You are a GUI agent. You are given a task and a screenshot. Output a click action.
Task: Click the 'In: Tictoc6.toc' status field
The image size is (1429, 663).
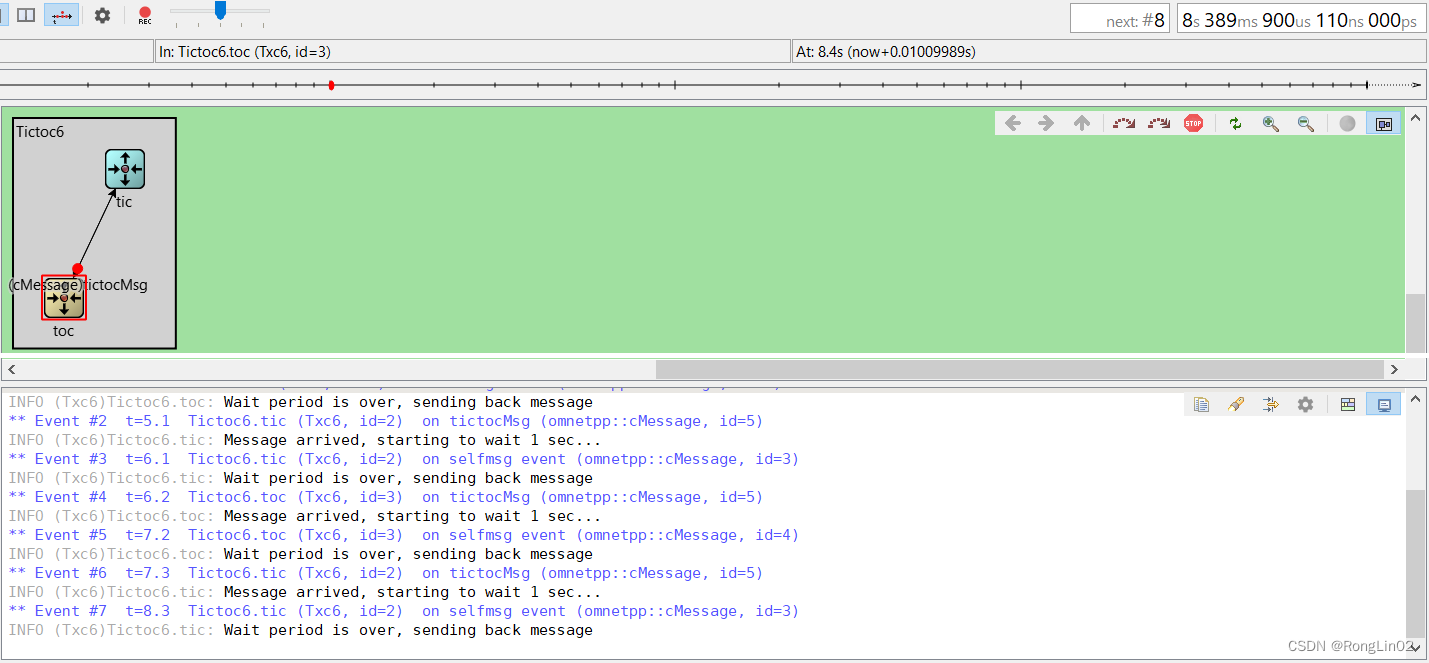pos(472,51)
